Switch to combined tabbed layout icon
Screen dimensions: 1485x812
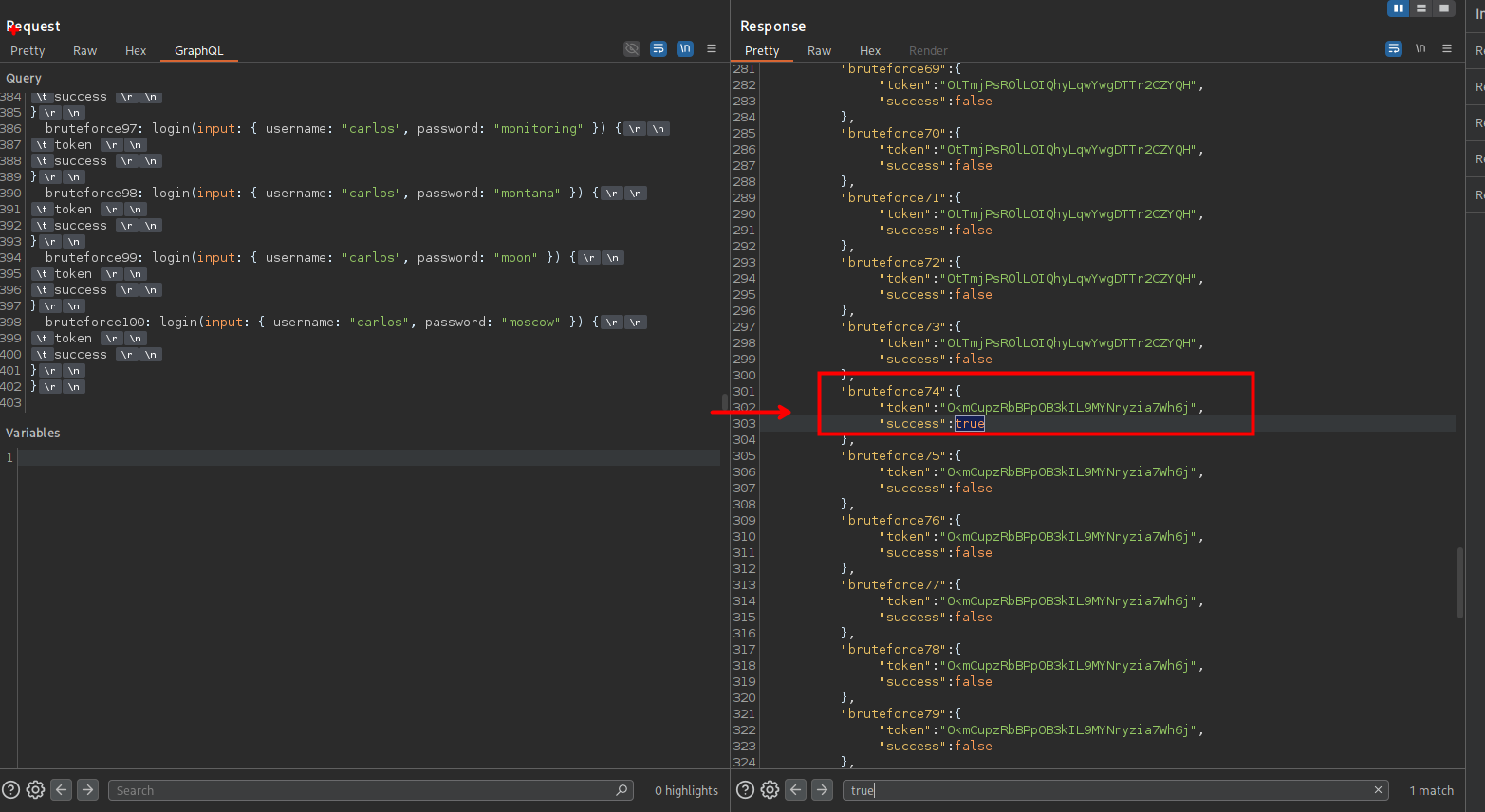pos(1443,9)
